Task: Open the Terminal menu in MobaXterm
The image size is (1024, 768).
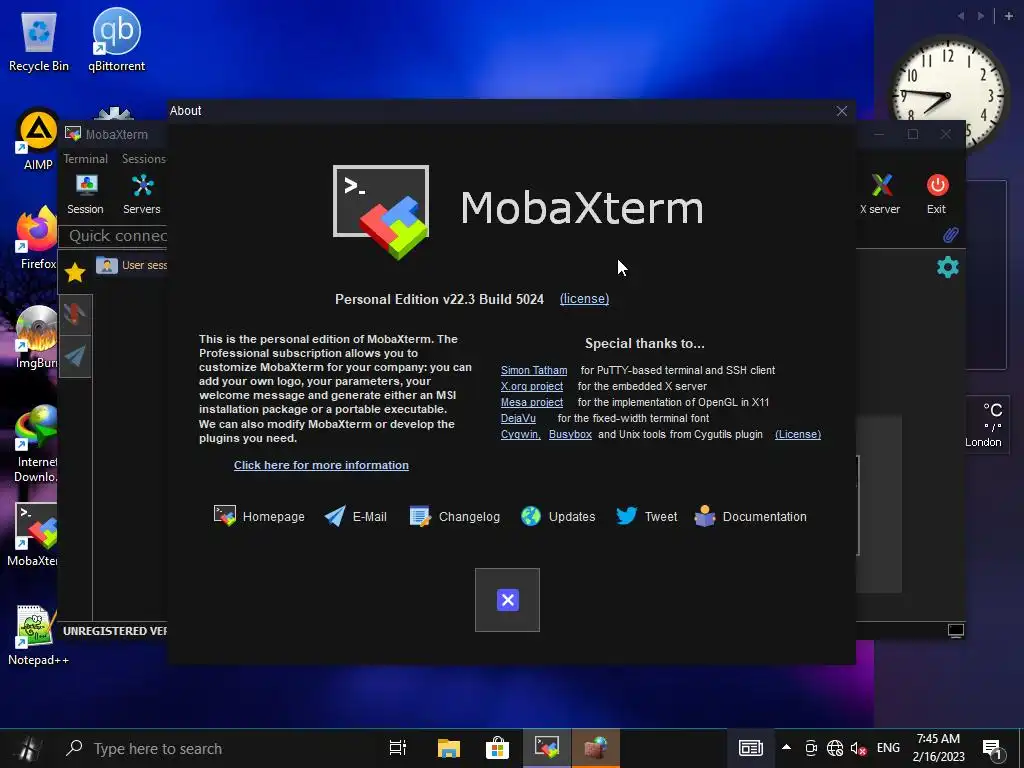Action: [x=86, y=159]
